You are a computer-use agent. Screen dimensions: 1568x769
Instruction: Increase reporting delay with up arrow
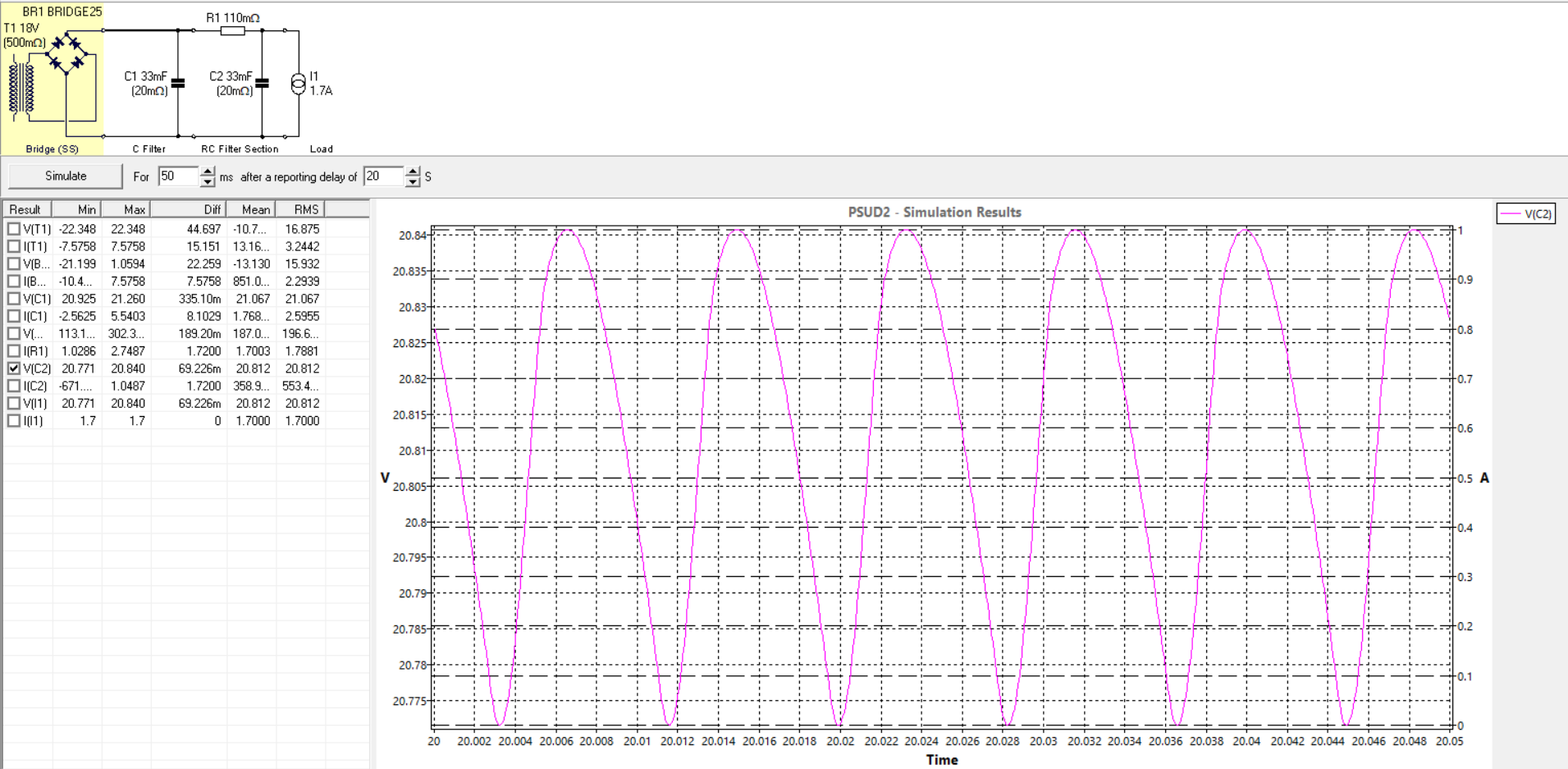413,172
